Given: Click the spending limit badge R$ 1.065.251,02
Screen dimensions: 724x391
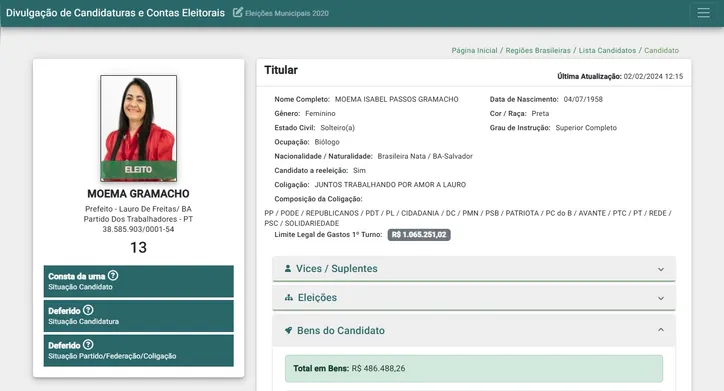Looking at the screenshot, I should point(419,235).
